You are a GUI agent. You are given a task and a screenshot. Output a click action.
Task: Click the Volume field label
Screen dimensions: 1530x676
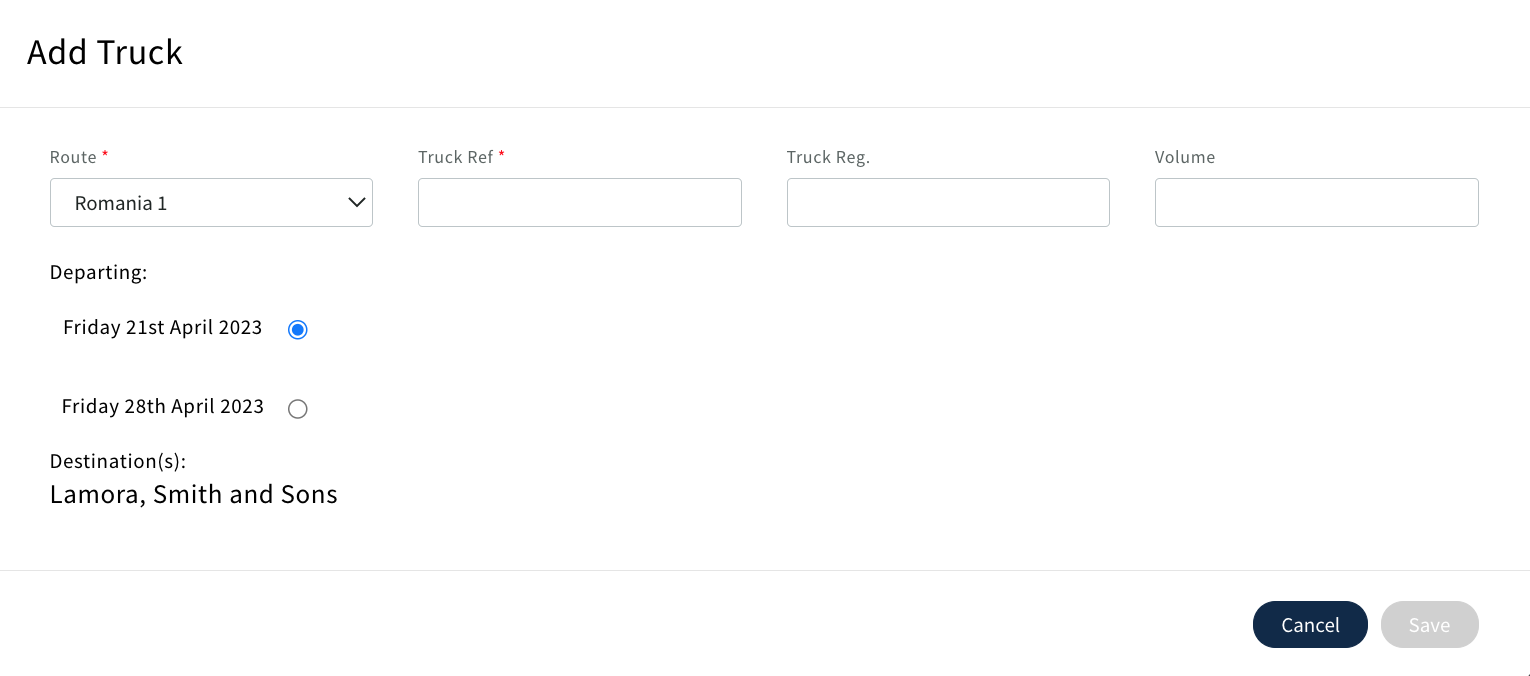point(1185,157)
